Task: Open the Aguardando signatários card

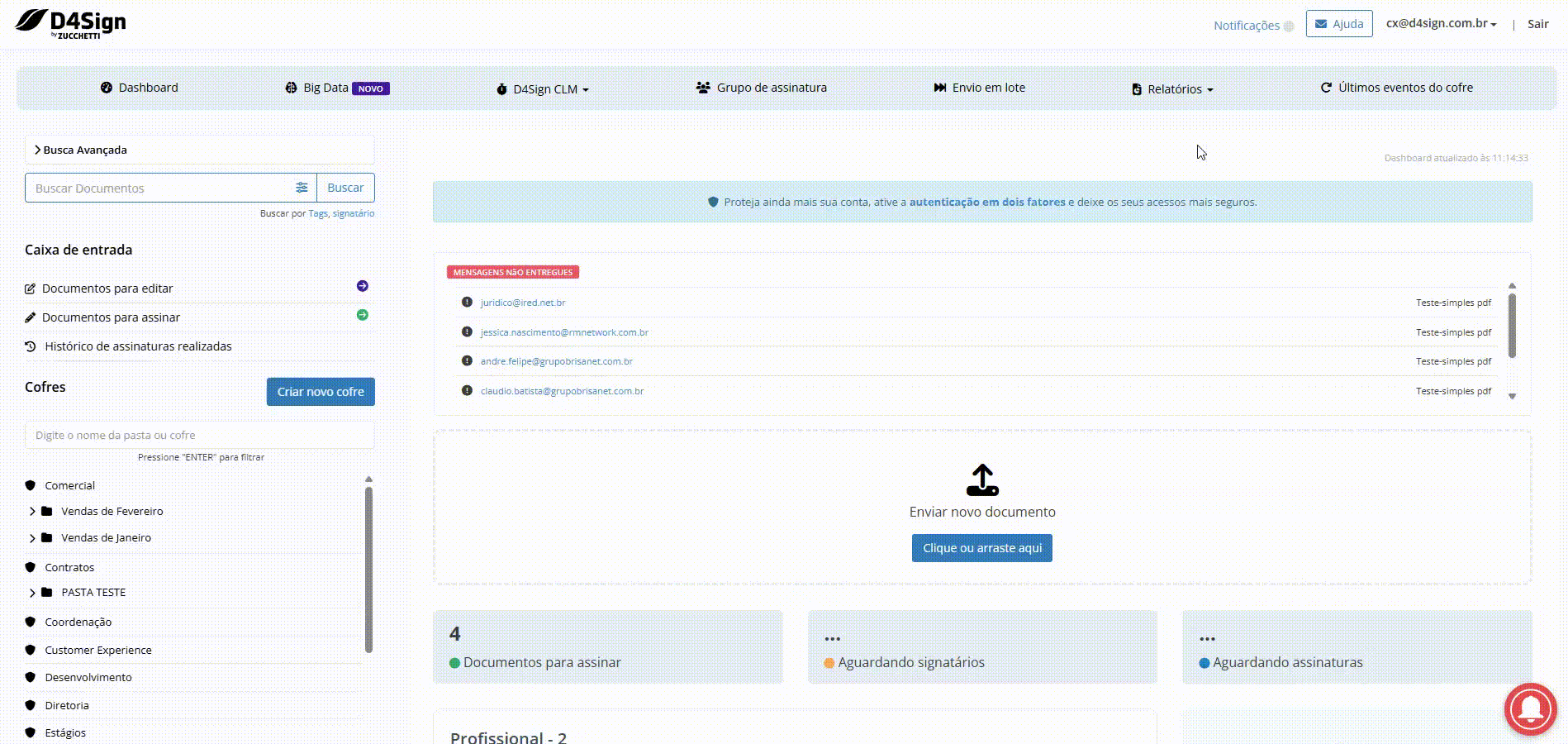Action: point(982,647)
